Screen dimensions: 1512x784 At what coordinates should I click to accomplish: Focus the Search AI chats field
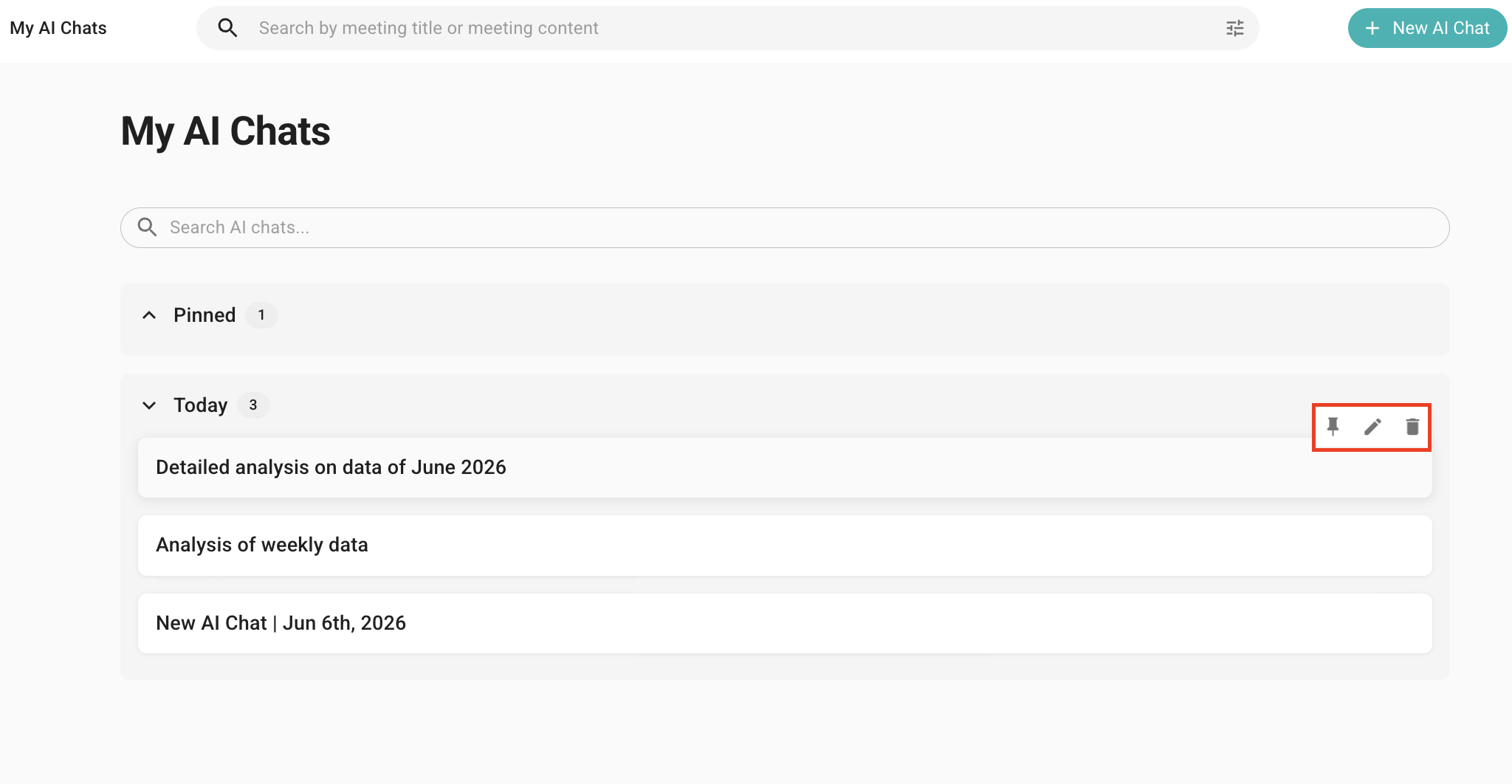tap(785, 227)
